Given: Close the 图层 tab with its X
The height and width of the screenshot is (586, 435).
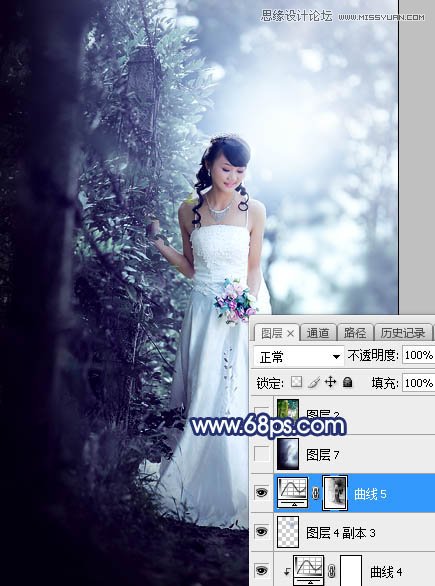Looking at the screenshot, I should (x=290, y=334).
